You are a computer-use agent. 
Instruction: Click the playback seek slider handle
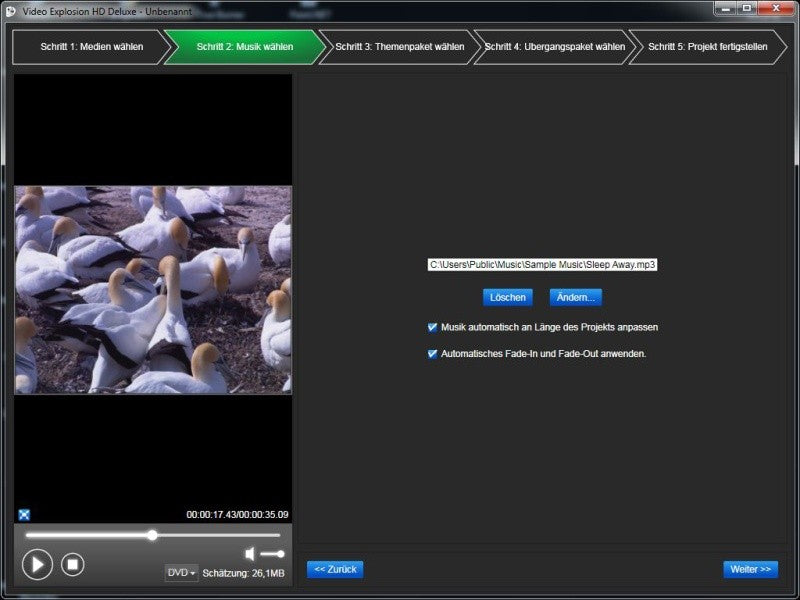pyautogui.click(x=153, y=535)
